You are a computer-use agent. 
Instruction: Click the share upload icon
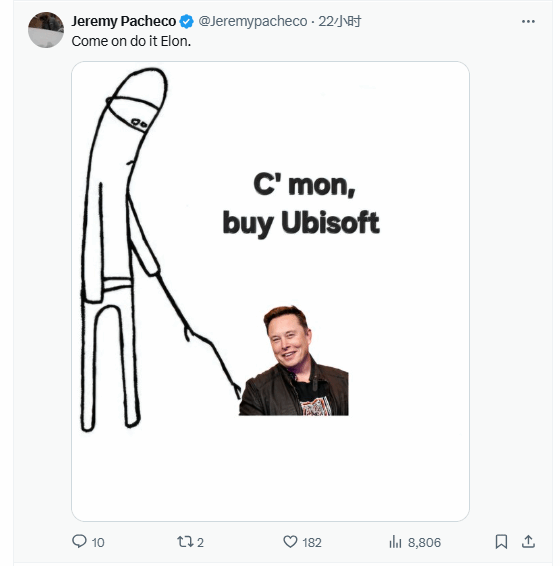[528, 541]
